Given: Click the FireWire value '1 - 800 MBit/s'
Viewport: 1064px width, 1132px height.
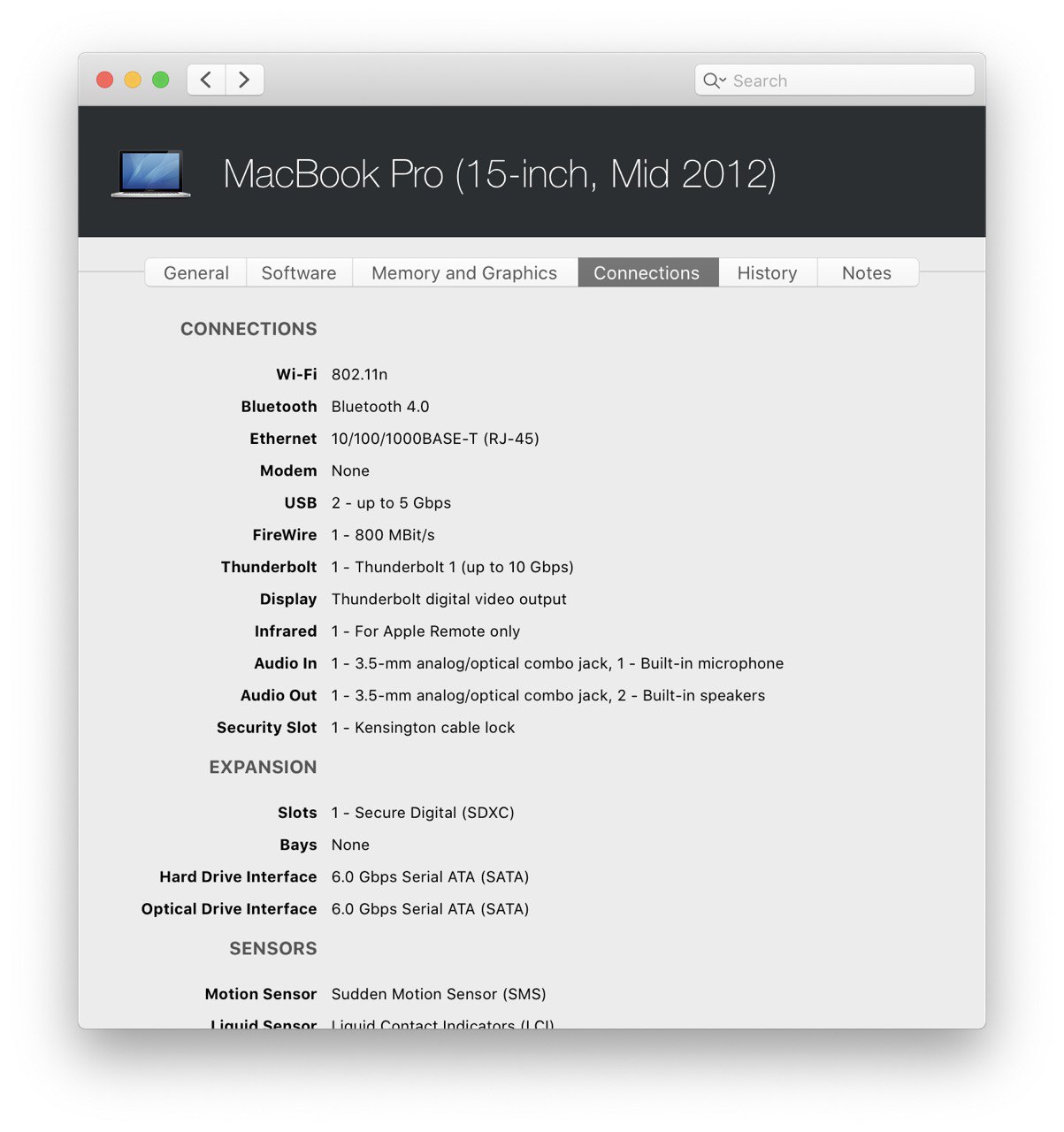Looking at the screenshot, I should pos(383,535).
